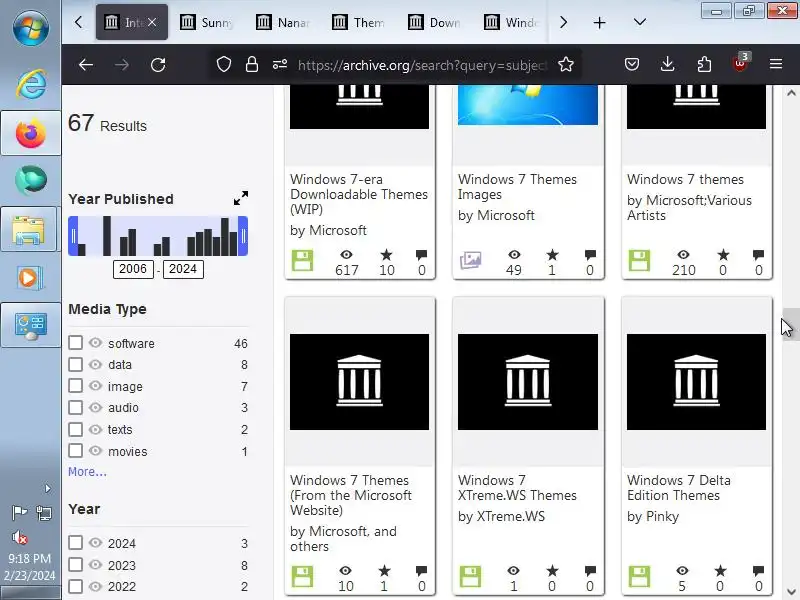Click the uBlock Origin extension icon
The height and width of the screenshot is (600, 800).
pyautogui.click(x=740, y=63)
